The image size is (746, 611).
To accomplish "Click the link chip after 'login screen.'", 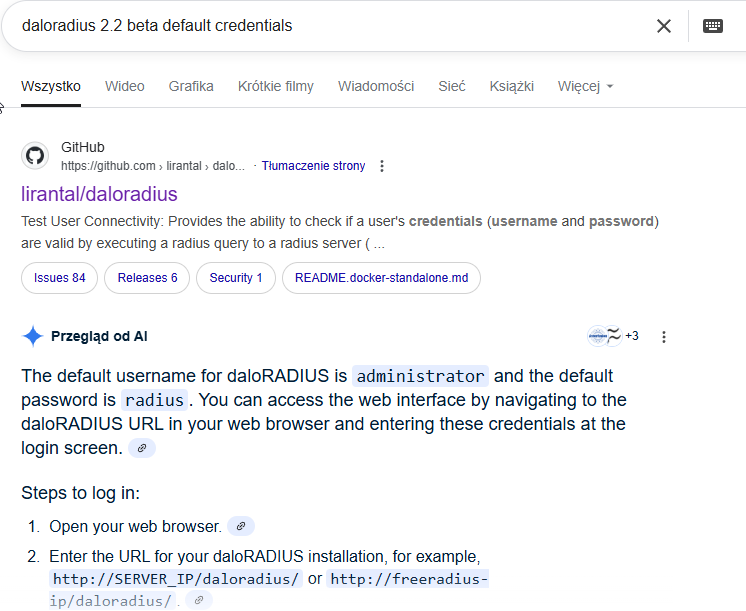I will (x=142, y=448).
